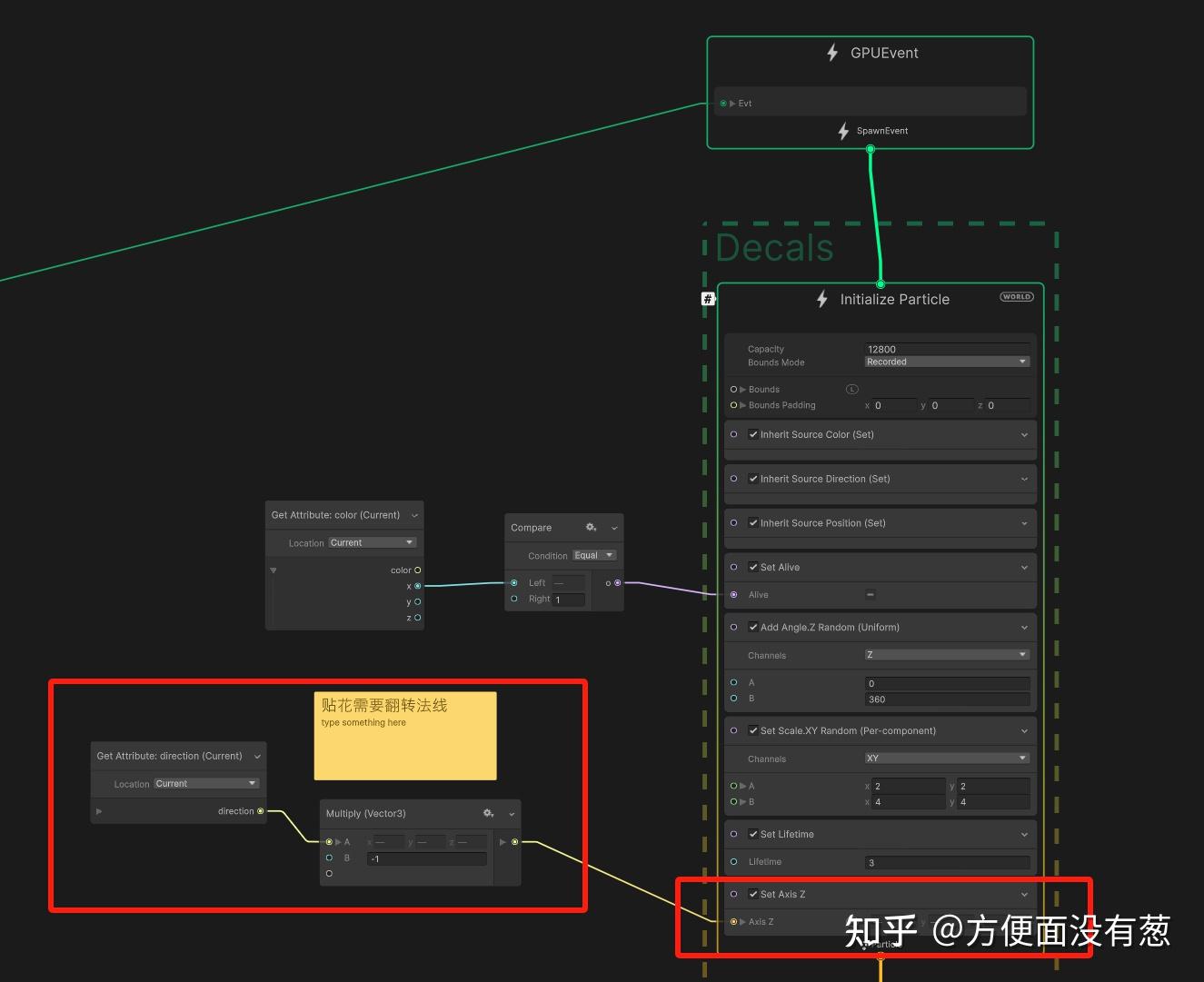Click the SpawnEvent lightning icon
This screenshot has height=982, width=1204.
point(843,131)
